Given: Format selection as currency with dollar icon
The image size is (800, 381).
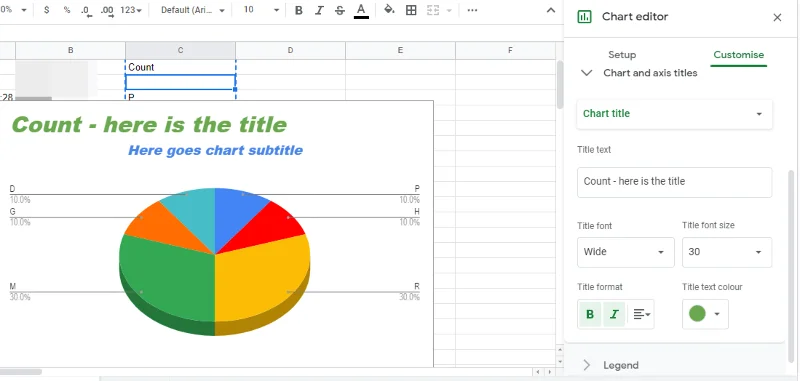Looking at the screenshot, I should 46,10.
